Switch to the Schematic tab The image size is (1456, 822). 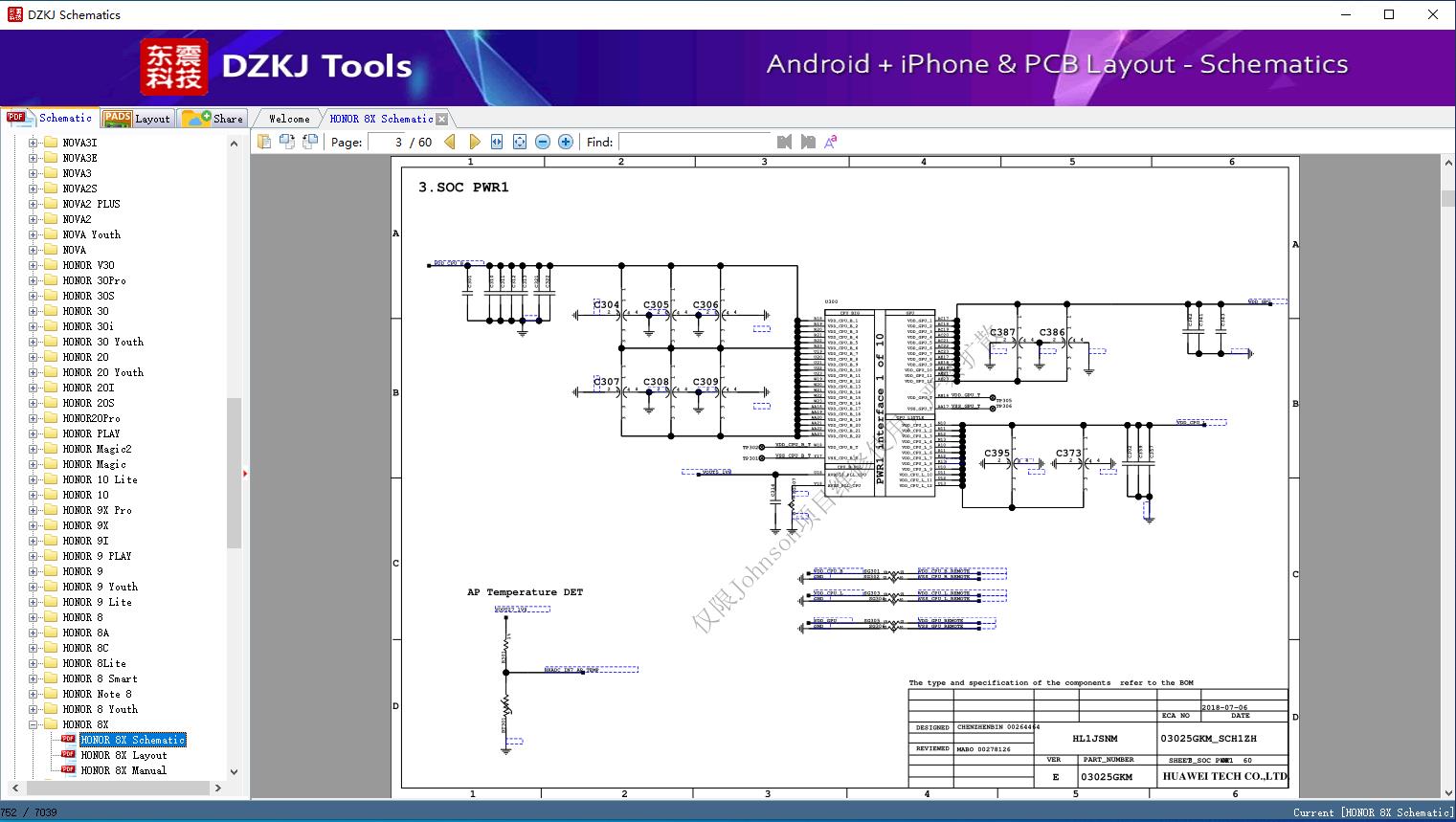(x=50, y=118)
